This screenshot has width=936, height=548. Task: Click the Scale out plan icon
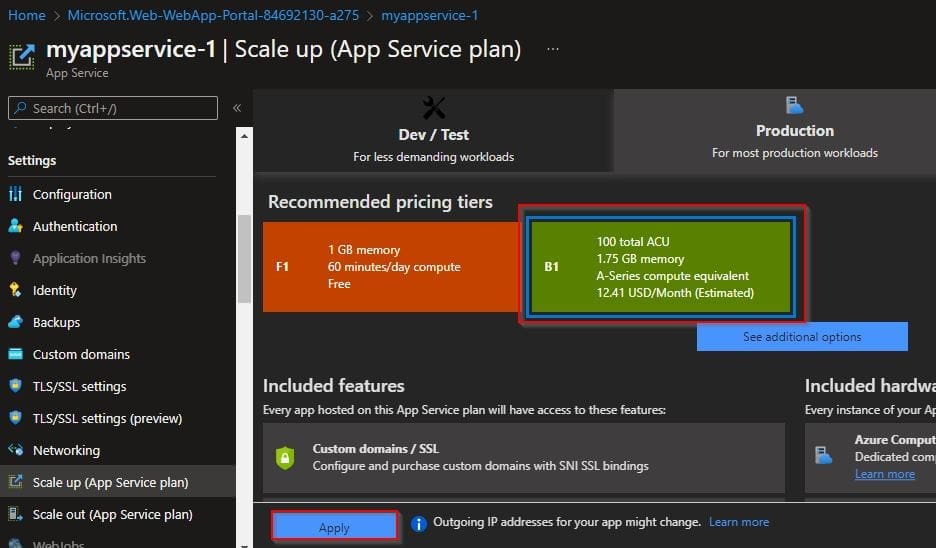(15, 515)
